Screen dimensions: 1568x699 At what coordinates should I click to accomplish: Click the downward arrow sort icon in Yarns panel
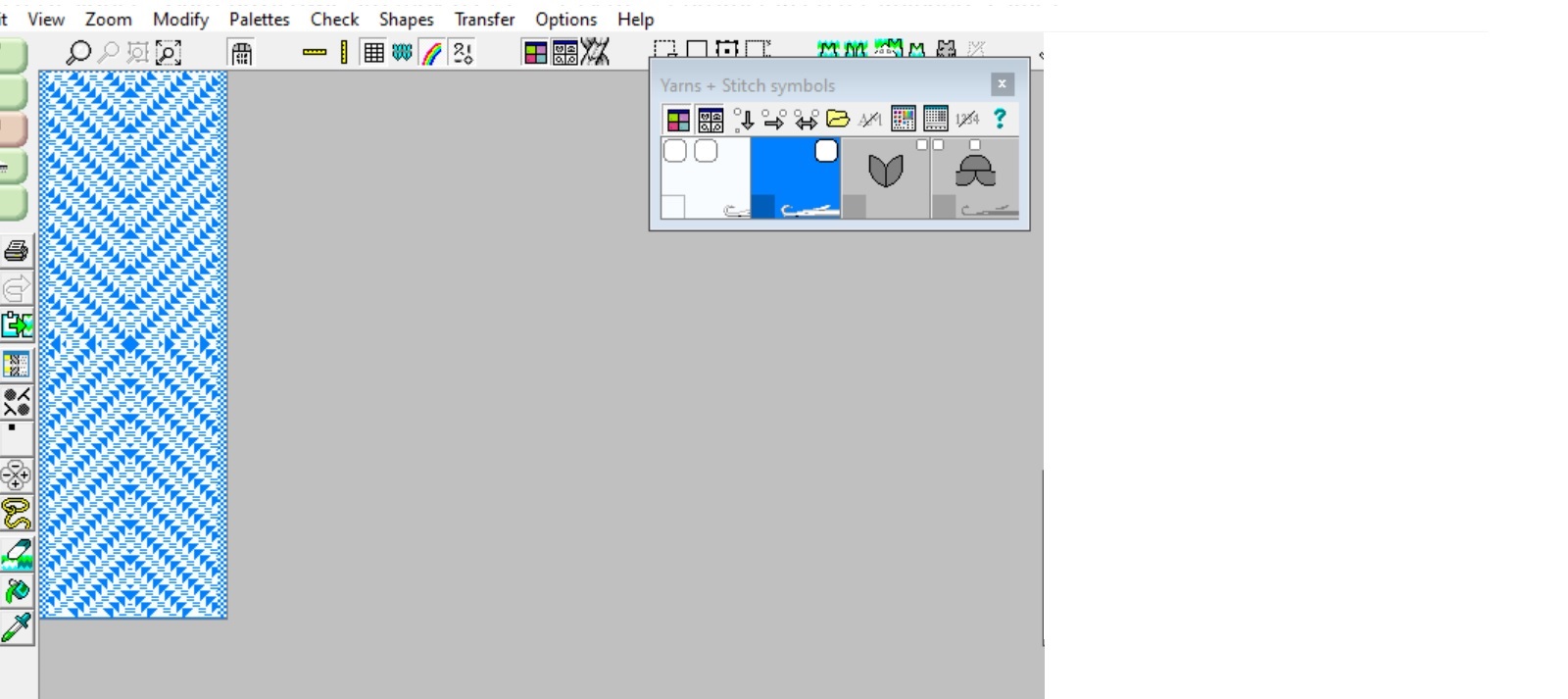point(743,120)
